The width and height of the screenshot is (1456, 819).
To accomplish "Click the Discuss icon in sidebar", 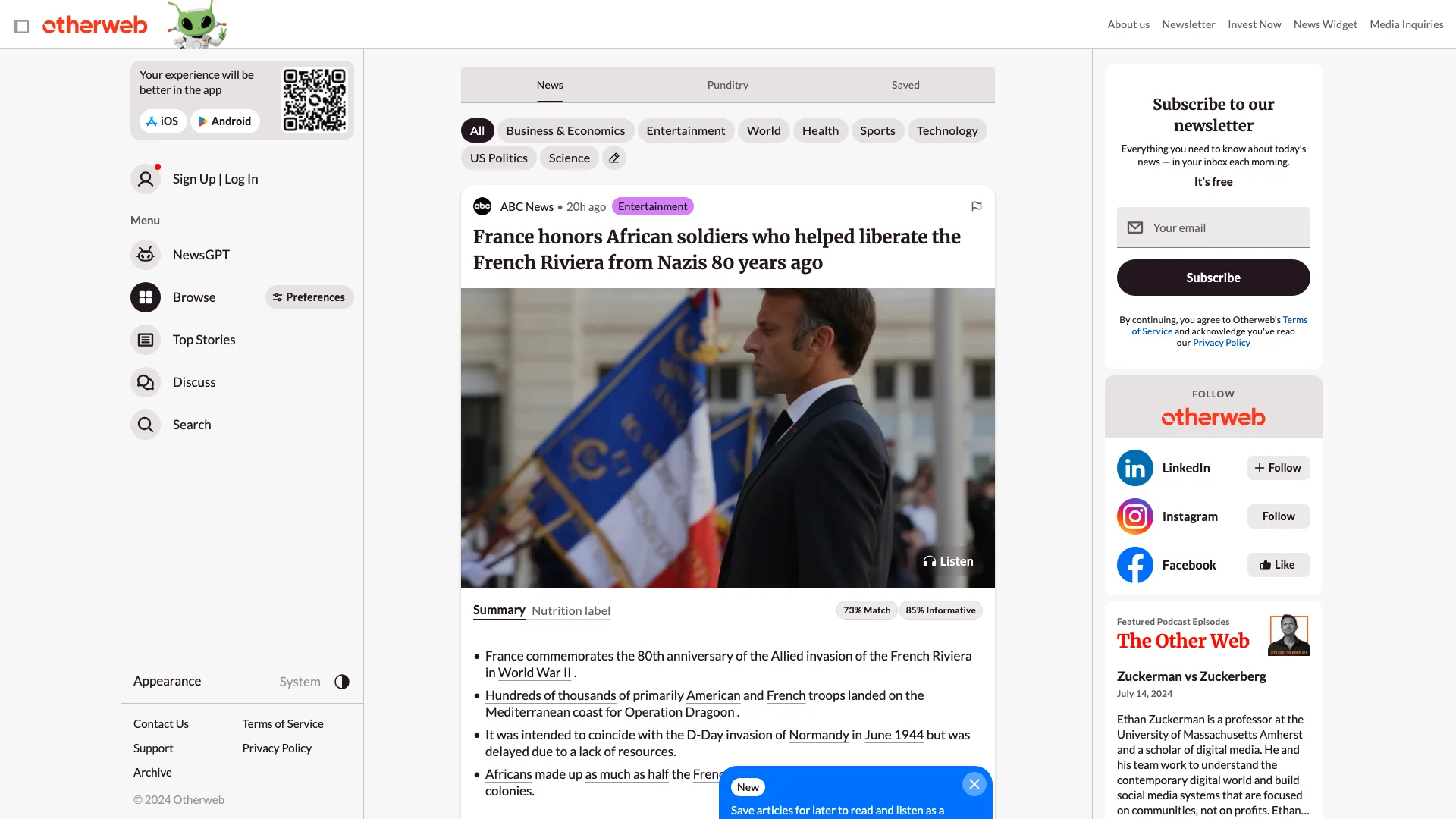I will tap(145, 381).
